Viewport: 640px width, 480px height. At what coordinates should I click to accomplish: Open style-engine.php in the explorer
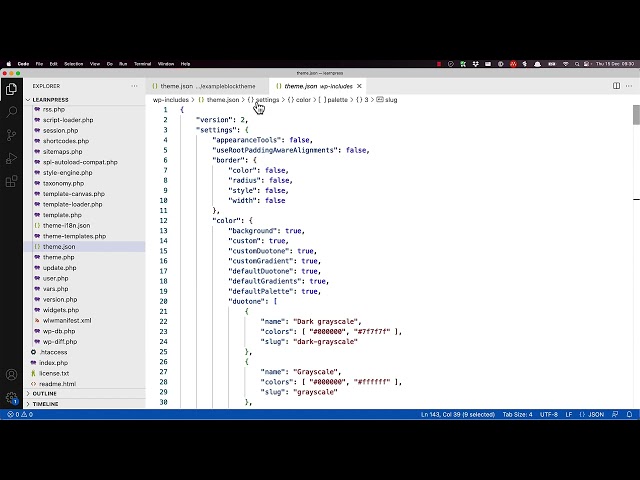pos(67,173)
